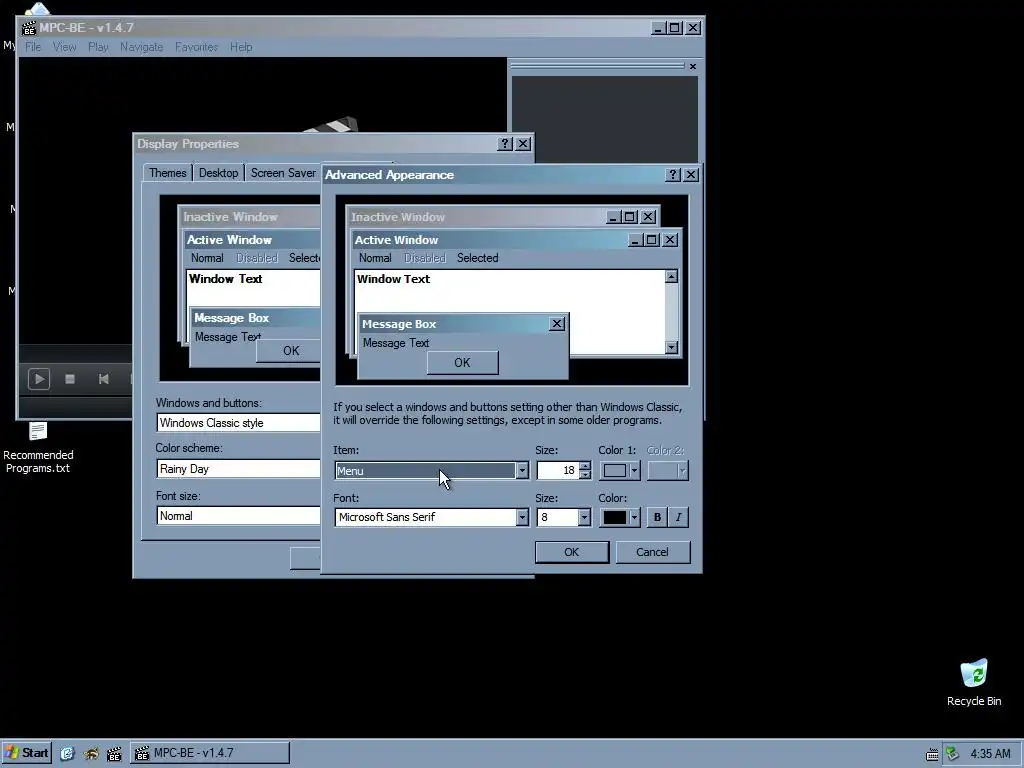
Task: Open Navigate menu in MPC-BE
Action: 141,47
